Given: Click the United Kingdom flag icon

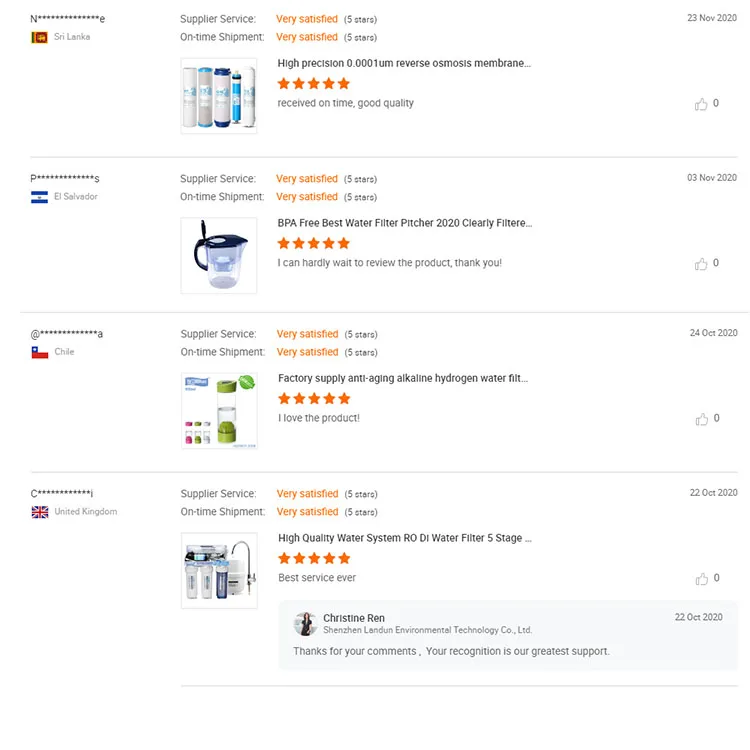Looking at the screenshot, I should click(40, 512).
